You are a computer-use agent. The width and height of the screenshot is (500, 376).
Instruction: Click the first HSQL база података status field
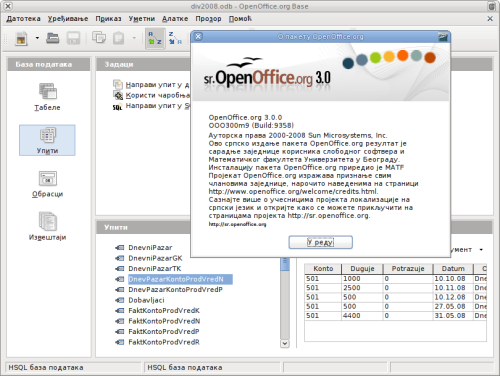(x=74, y=367)
